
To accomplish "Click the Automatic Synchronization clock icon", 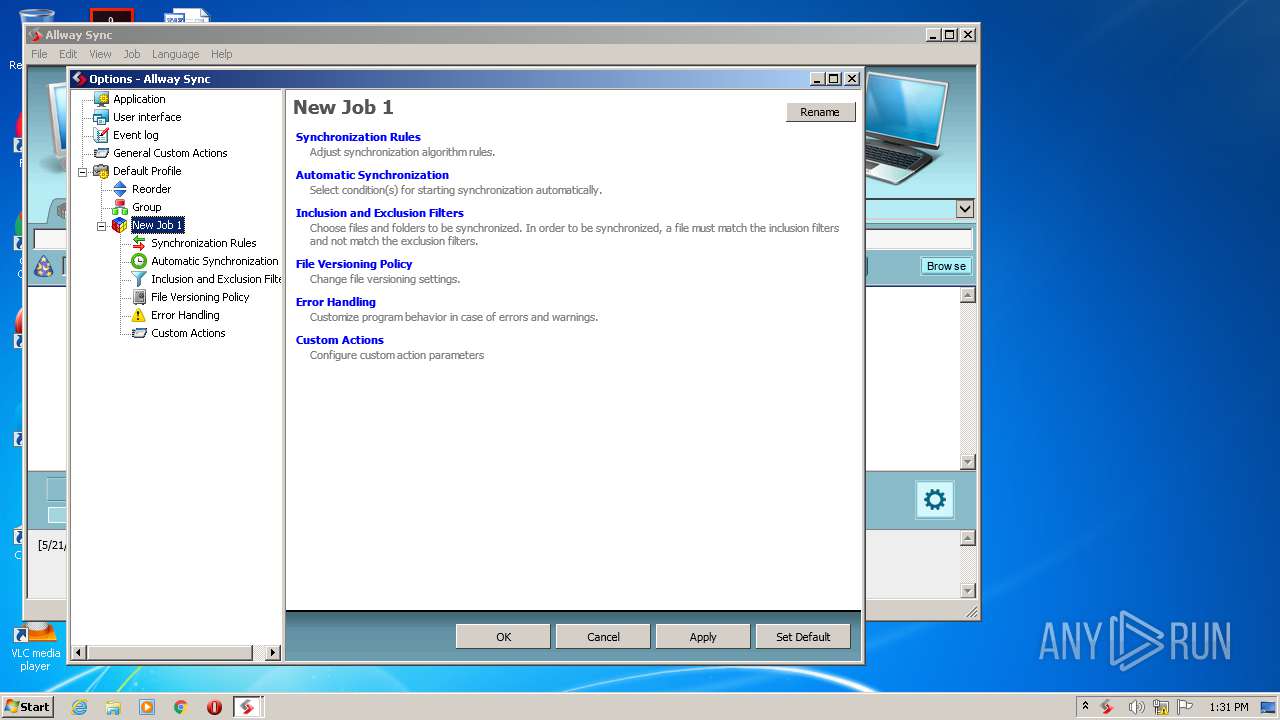I will 139,261.
